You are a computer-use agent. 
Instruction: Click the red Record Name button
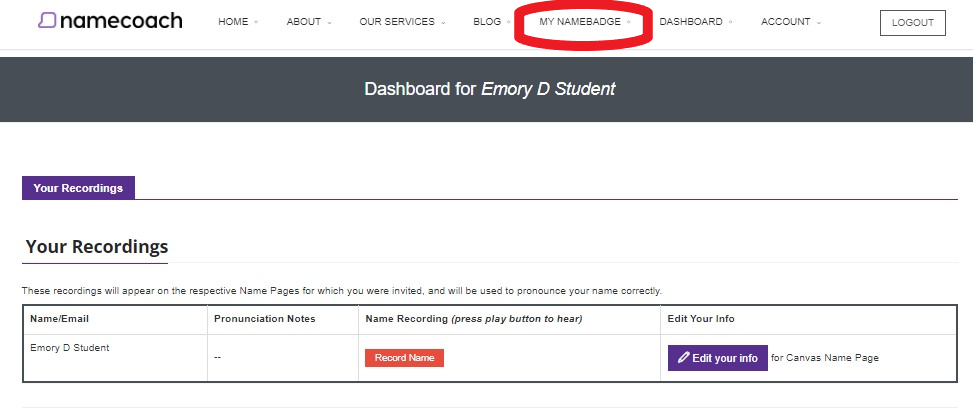(405, 358)
